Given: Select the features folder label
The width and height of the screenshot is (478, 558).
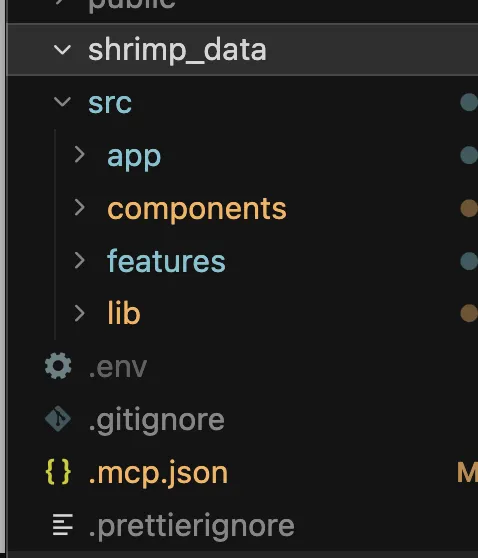Looking at the screenshot, I should click(166, 261).
